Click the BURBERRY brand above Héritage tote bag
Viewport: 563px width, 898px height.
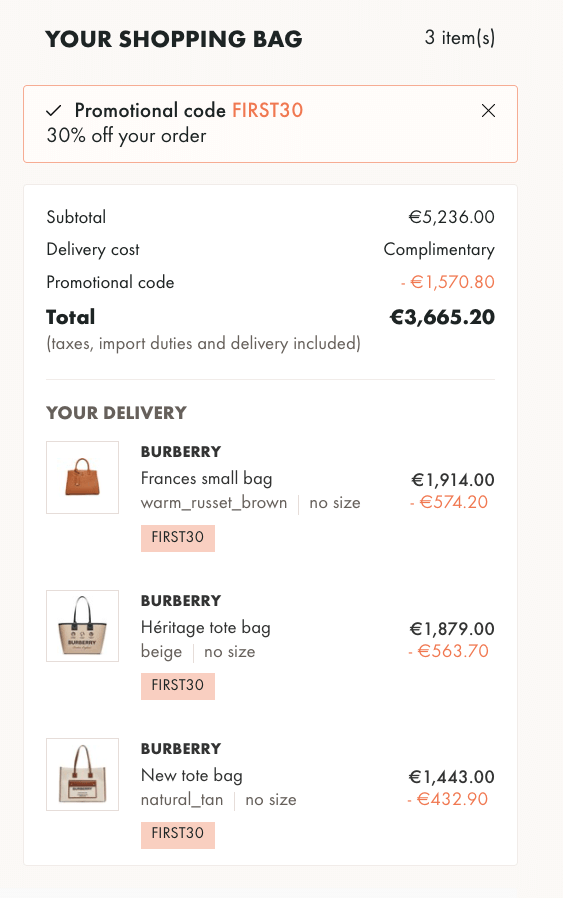click(x=181, y=601)
